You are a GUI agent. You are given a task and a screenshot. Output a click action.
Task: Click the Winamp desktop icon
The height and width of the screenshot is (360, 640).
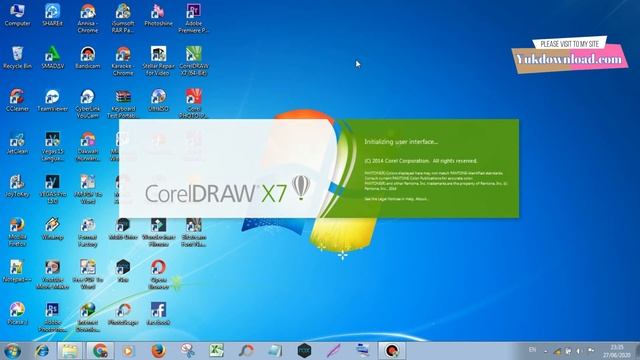tap(53, 229)
